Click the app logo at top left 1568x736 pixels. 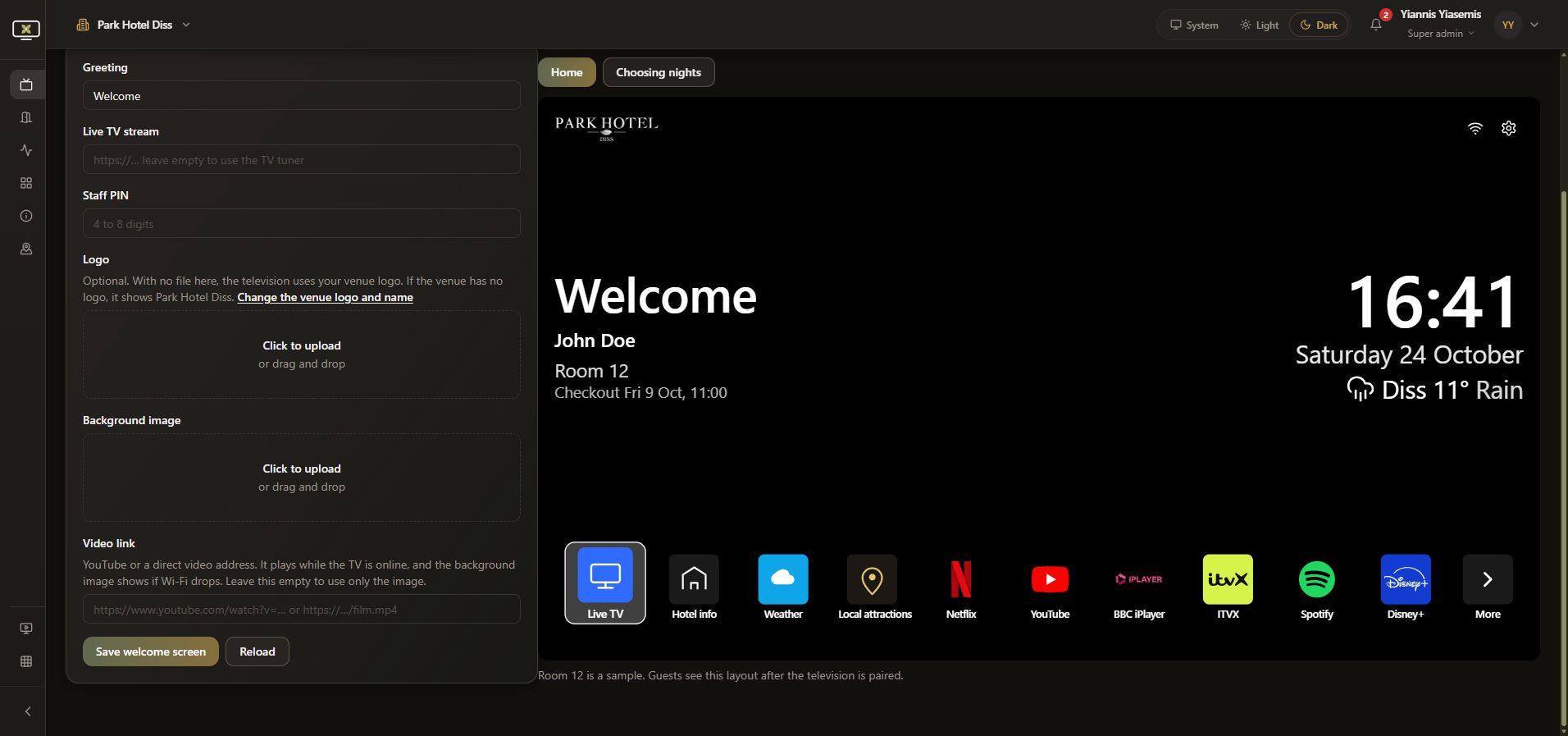(26, 30)
